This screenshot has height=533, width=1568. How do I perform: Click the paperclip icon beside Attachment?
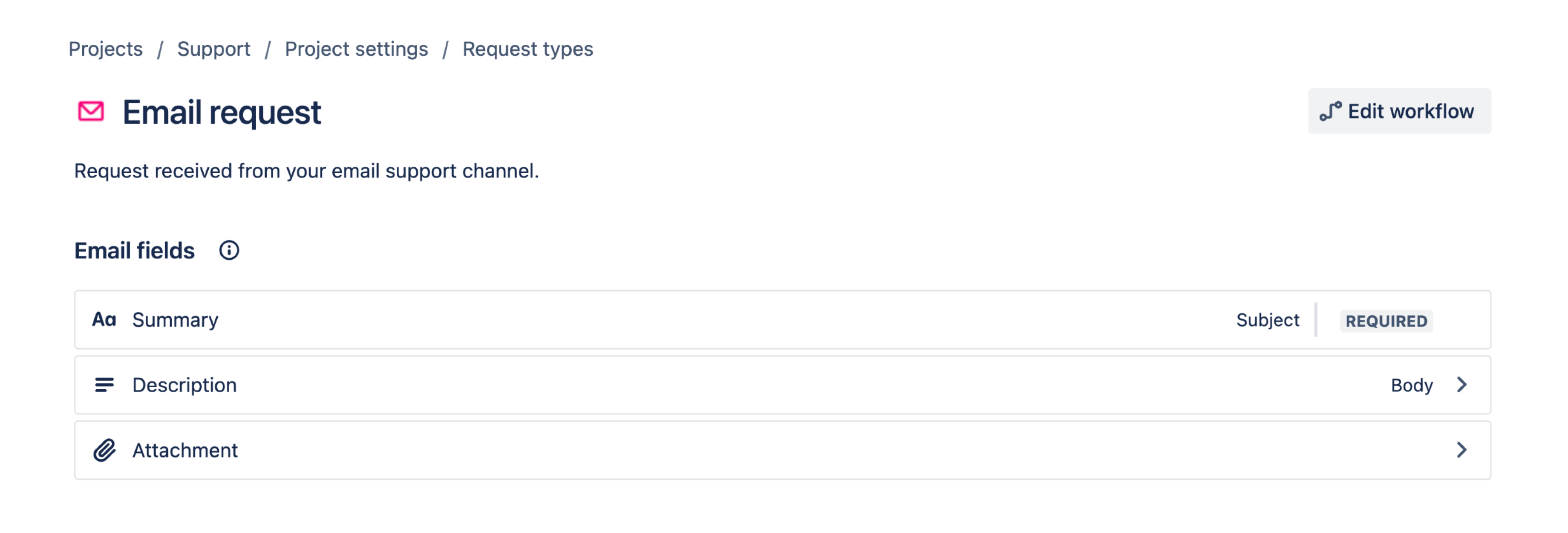(105, 450)
